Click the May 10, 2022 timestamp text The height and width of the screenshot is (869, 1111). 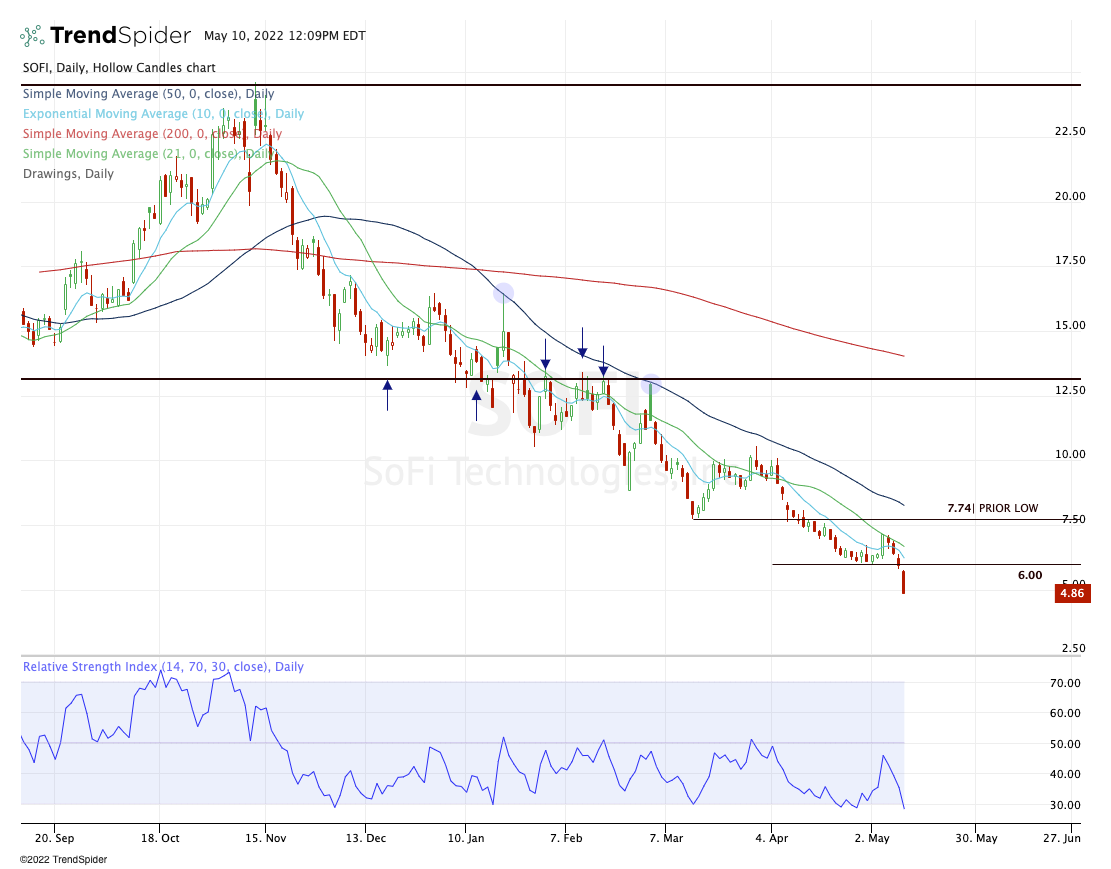[284, 36]
